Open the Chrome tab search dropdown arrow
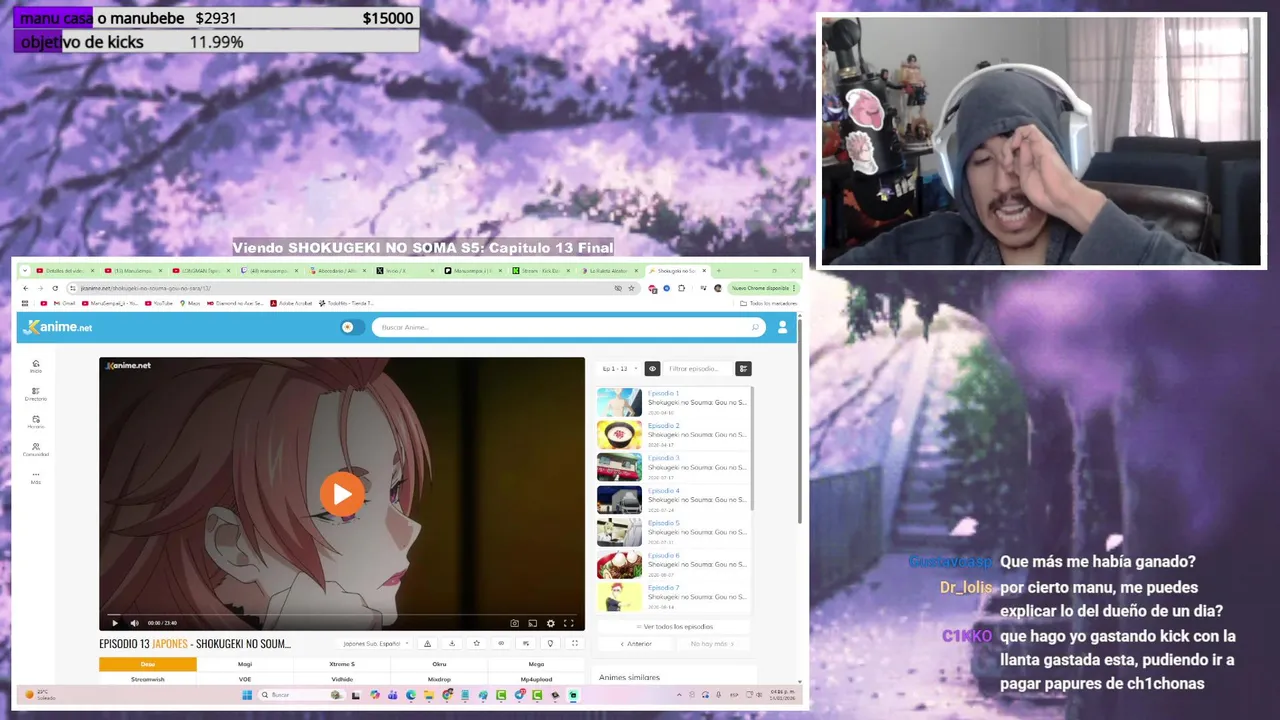 pos(27,271)
